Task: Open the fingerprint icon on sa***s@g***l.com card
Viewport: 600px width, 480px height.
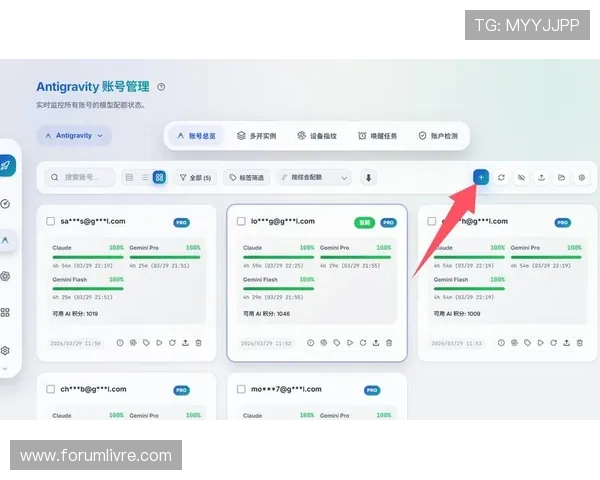Action: pos(133,343)
